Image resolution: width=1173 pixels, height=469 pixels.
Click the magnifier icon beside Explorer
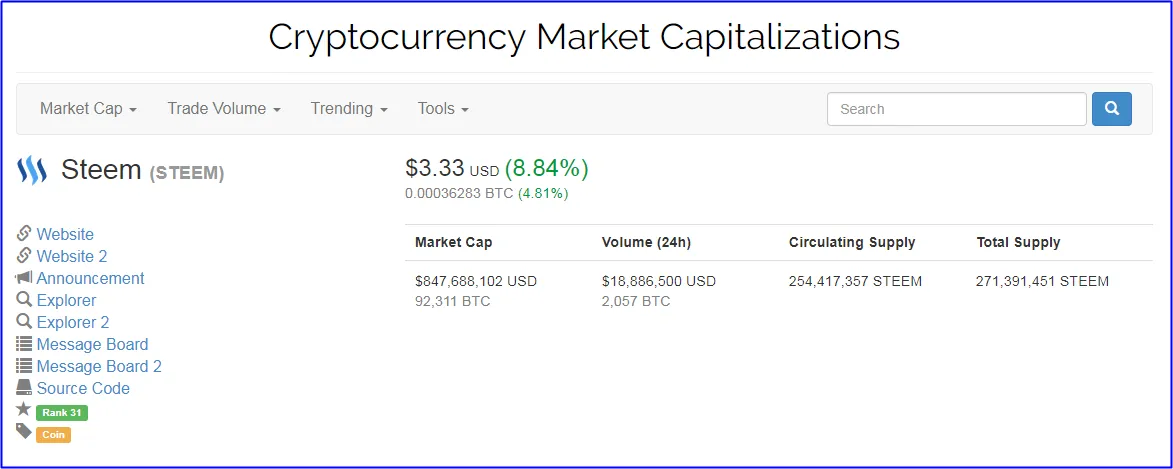pos(24,300)
